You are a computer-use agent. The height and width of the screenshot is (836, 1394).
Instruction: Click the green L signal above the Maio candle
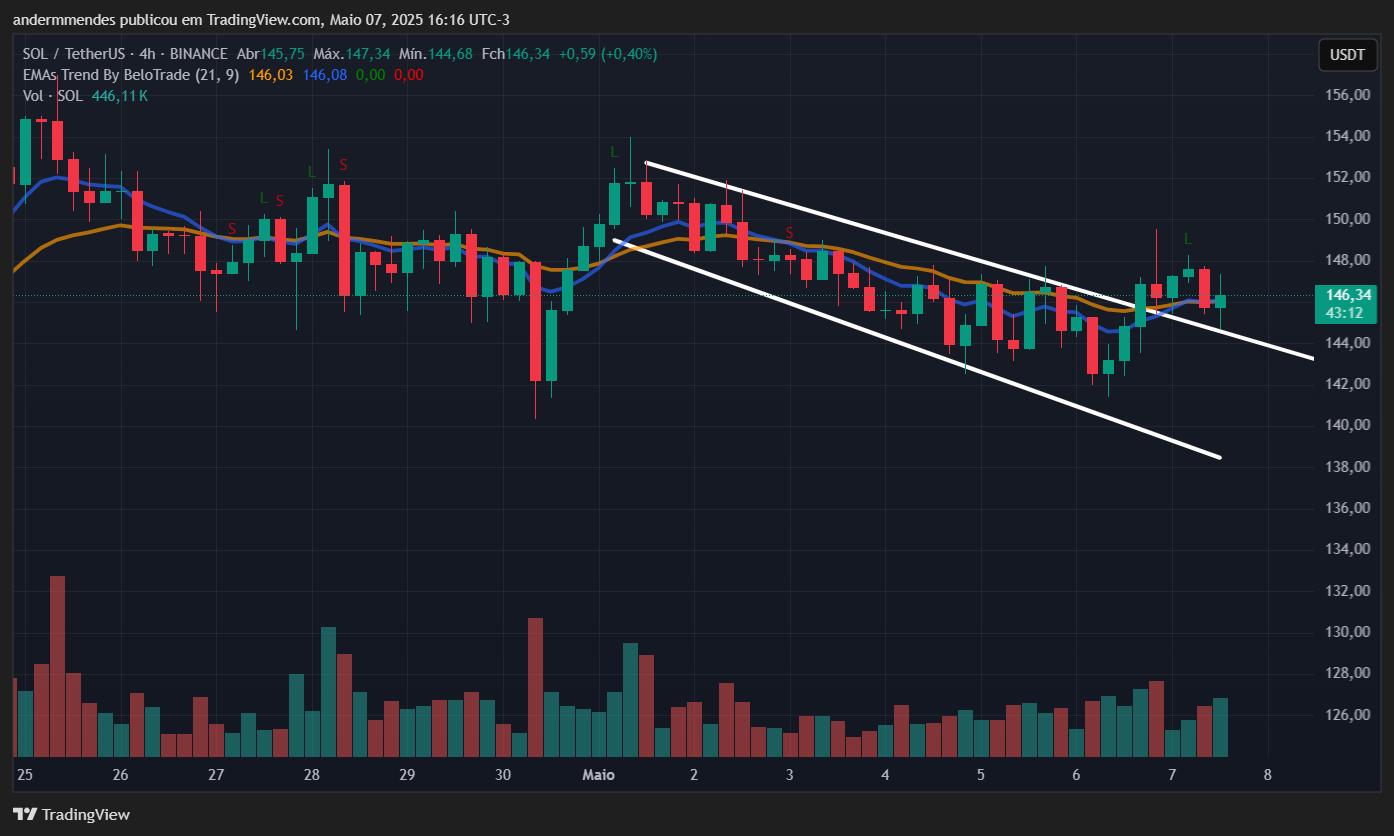pyautogui.click(x=614, y=152)
